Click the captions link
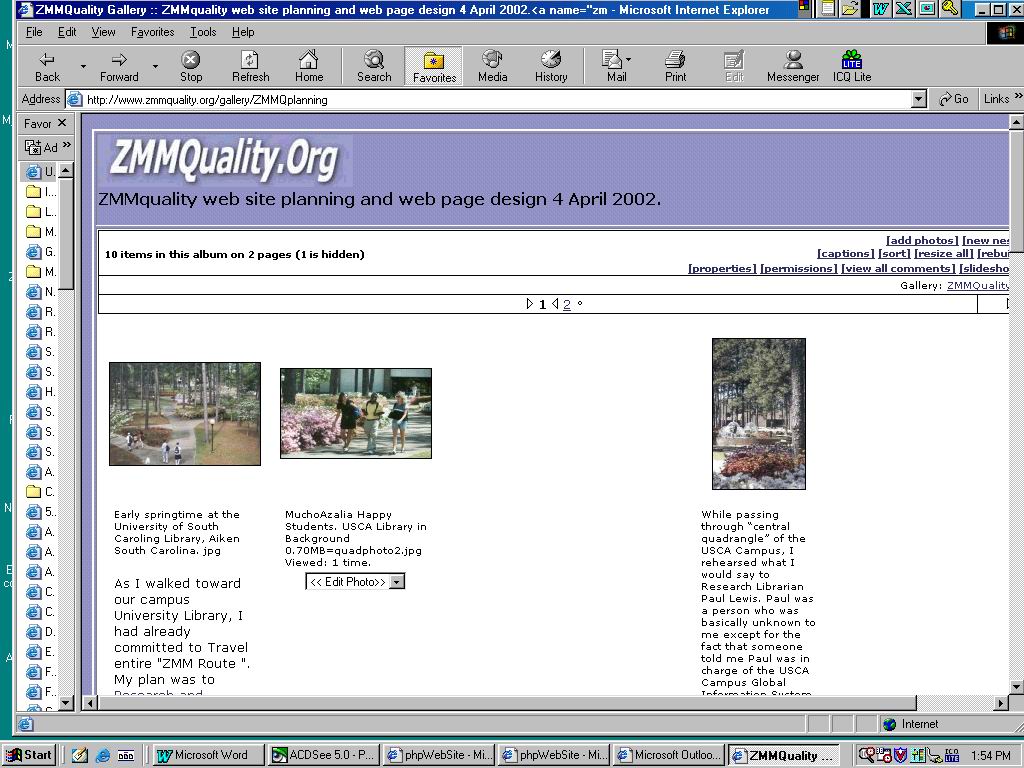 [x=845, y=253]
